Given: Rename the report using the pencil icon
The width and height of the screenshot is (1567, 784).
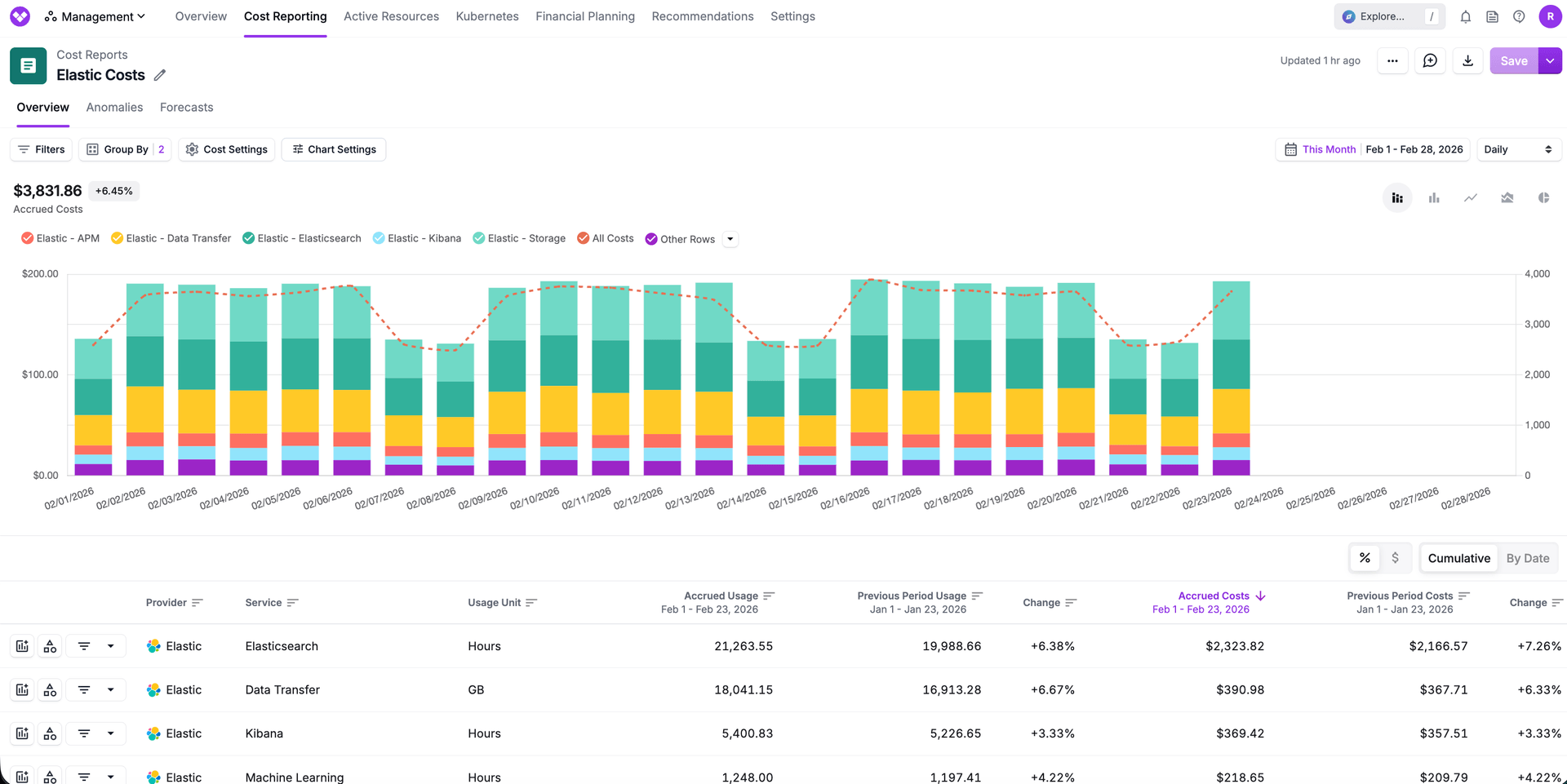Looking at the screenshot, I should coord(160,74).
